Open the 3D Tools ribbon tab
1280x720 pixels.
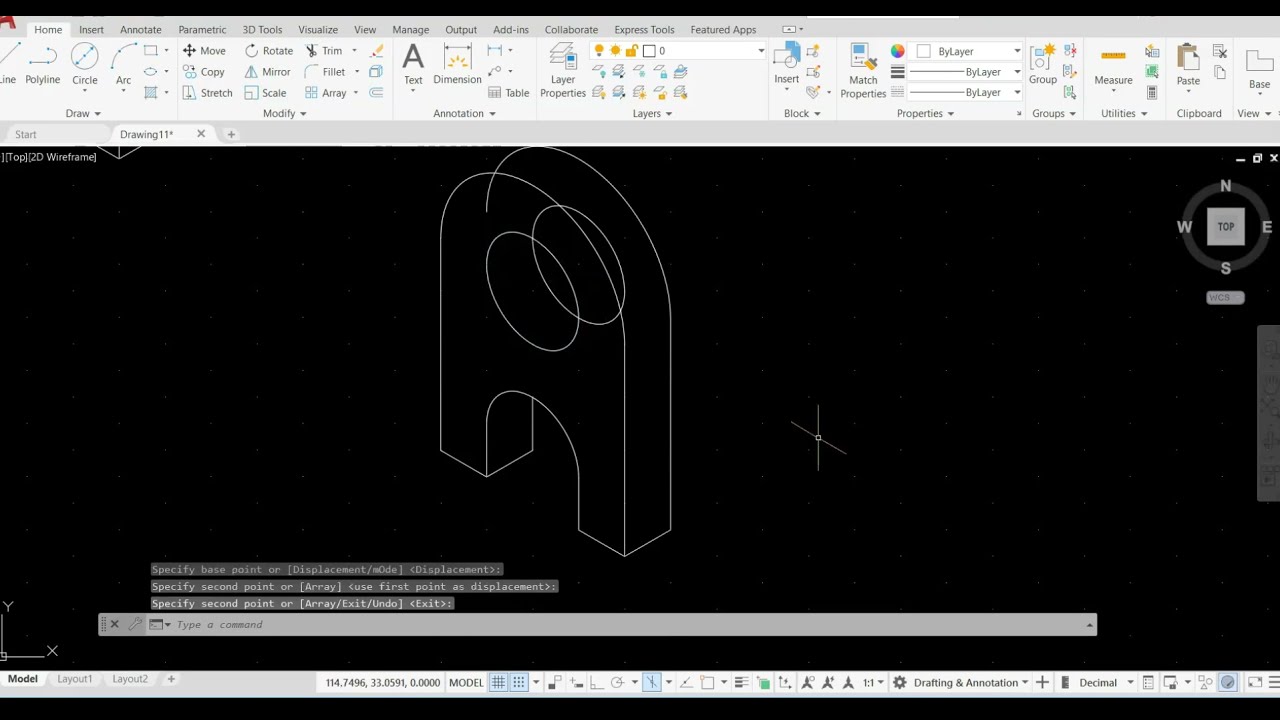(262, 30)
